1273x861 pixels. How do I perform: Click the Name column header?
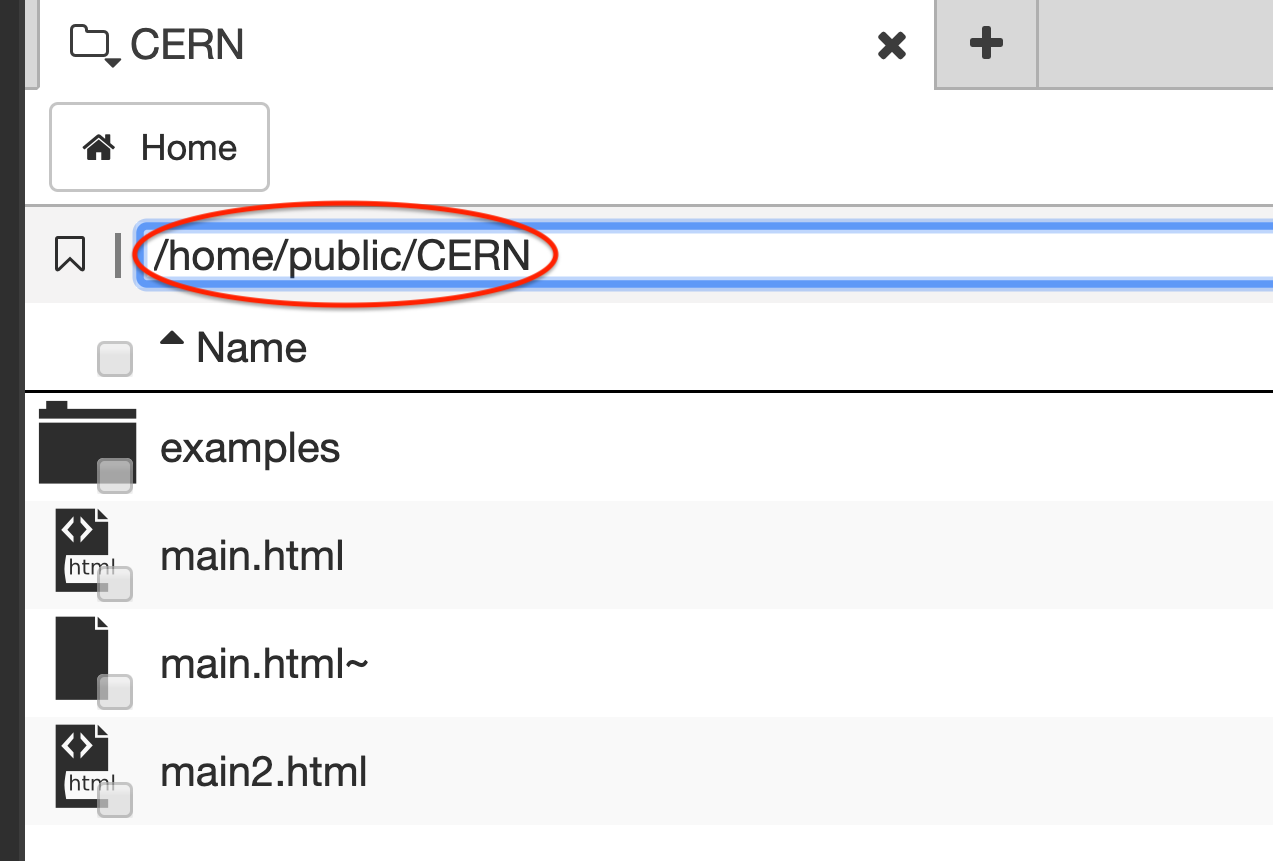coord(250,347)
